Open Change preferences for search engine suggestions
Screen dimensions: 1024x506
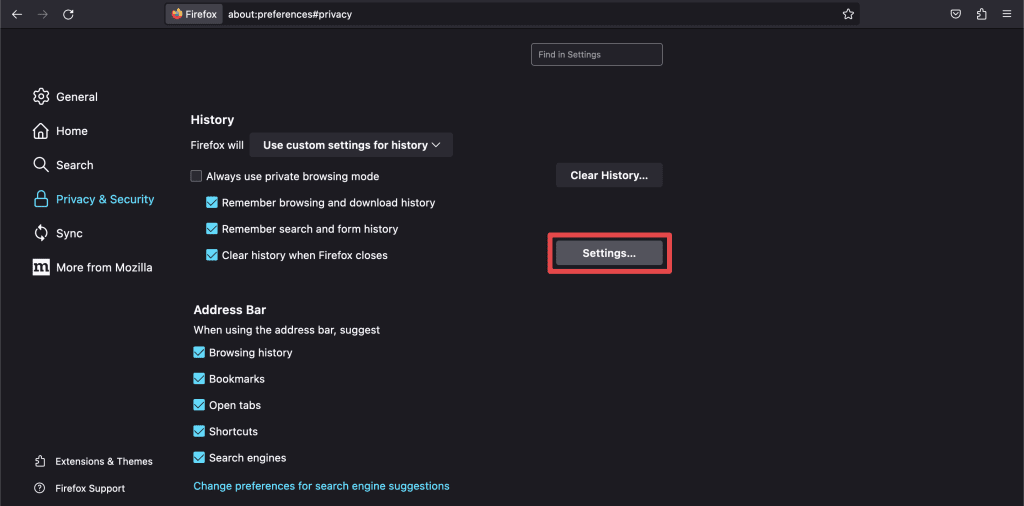pos(321,486)
